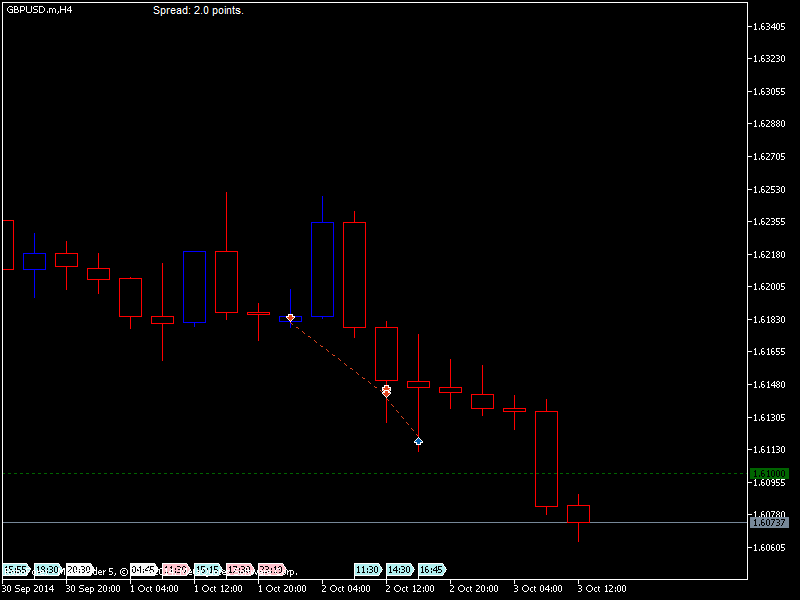Viewport: 800px width, 600px height.
Task: Click the '1 Oct 12:00' time axis label
Action: (x=218, y=589)
